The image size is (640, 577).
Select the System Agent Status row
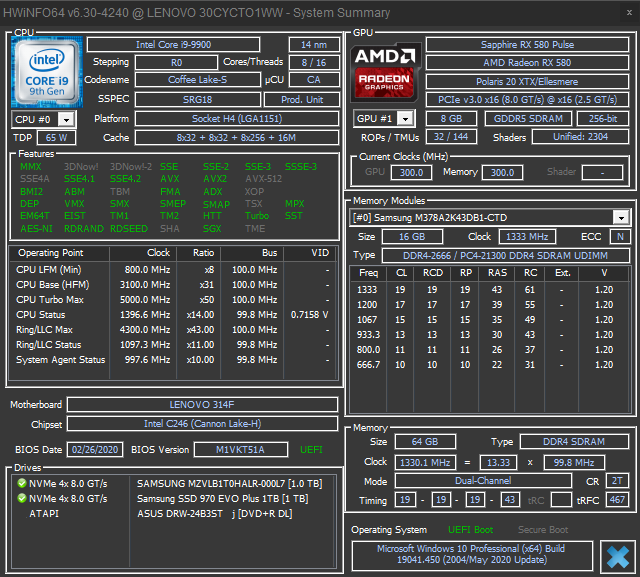coord(172,360)
